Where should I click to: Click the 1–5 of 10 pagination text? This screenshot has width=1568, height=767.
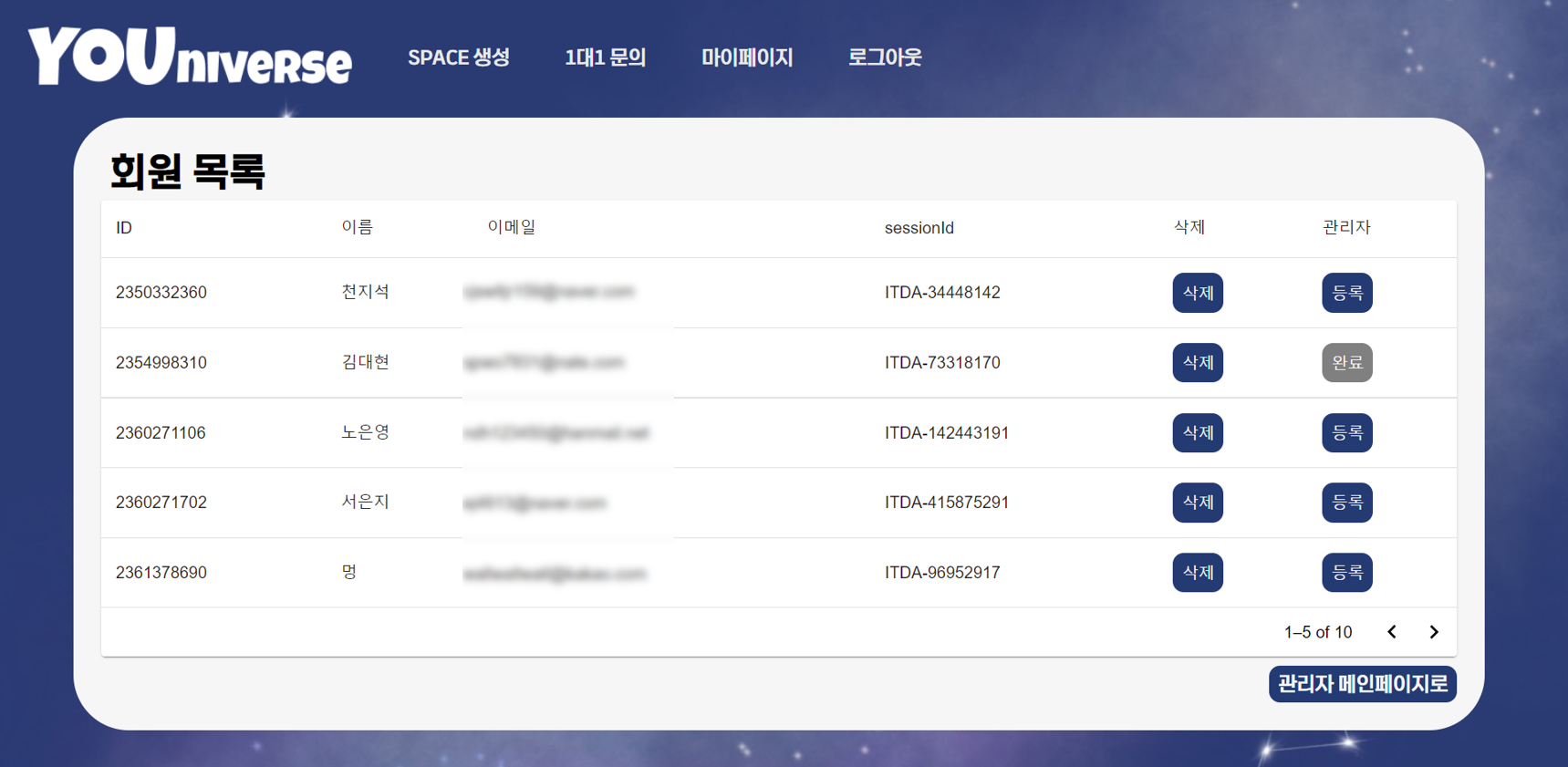(x=1318, y=632)
